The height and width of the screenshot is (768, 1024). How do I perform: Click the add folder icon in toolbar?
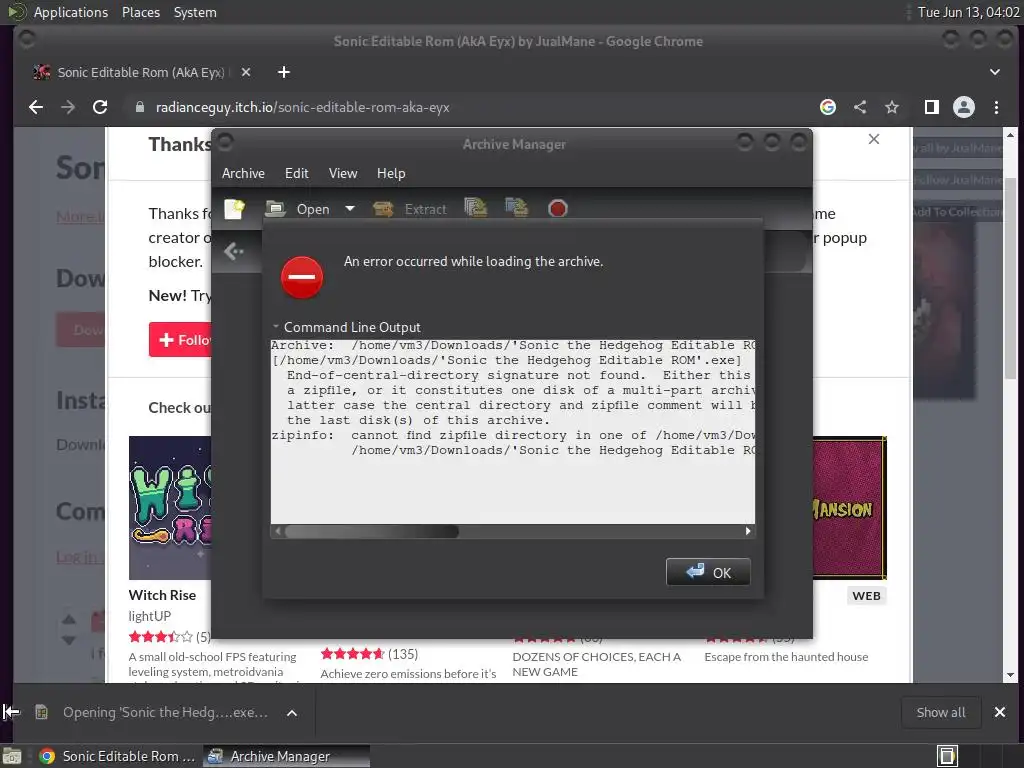click(x=516, y=208)
